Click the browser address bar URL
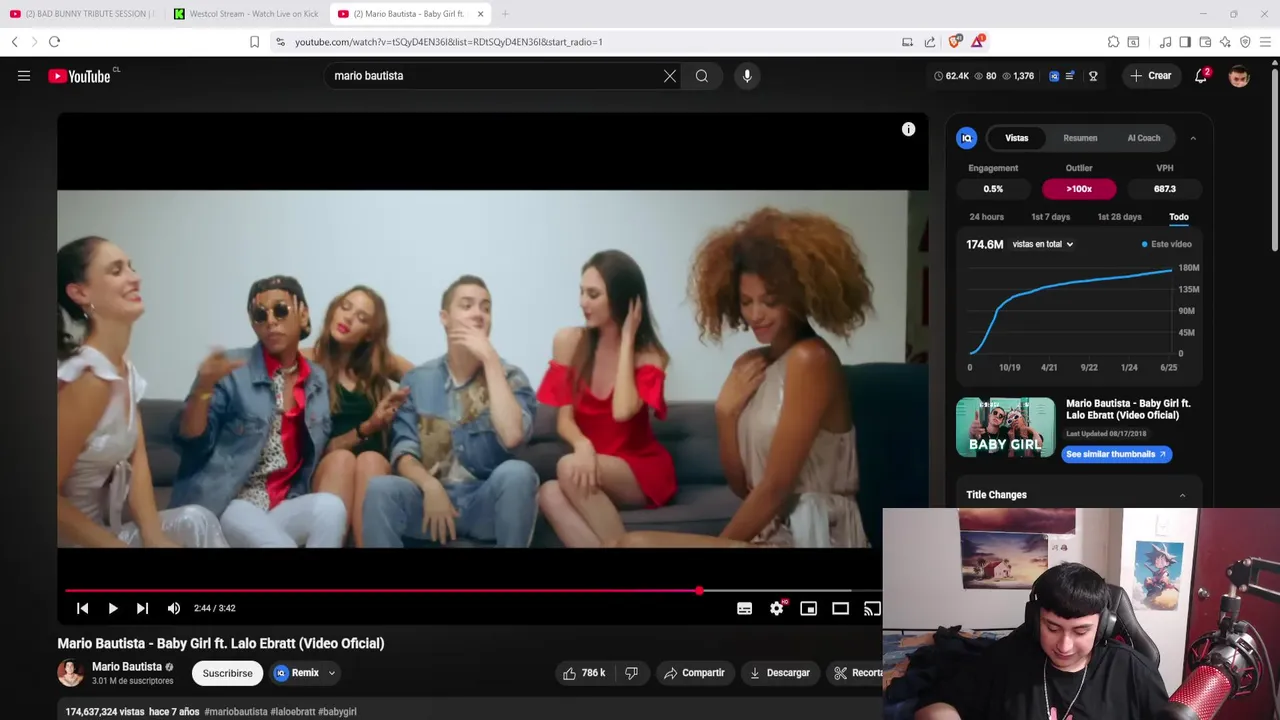 pyautogui.click(x=449, y=42)
